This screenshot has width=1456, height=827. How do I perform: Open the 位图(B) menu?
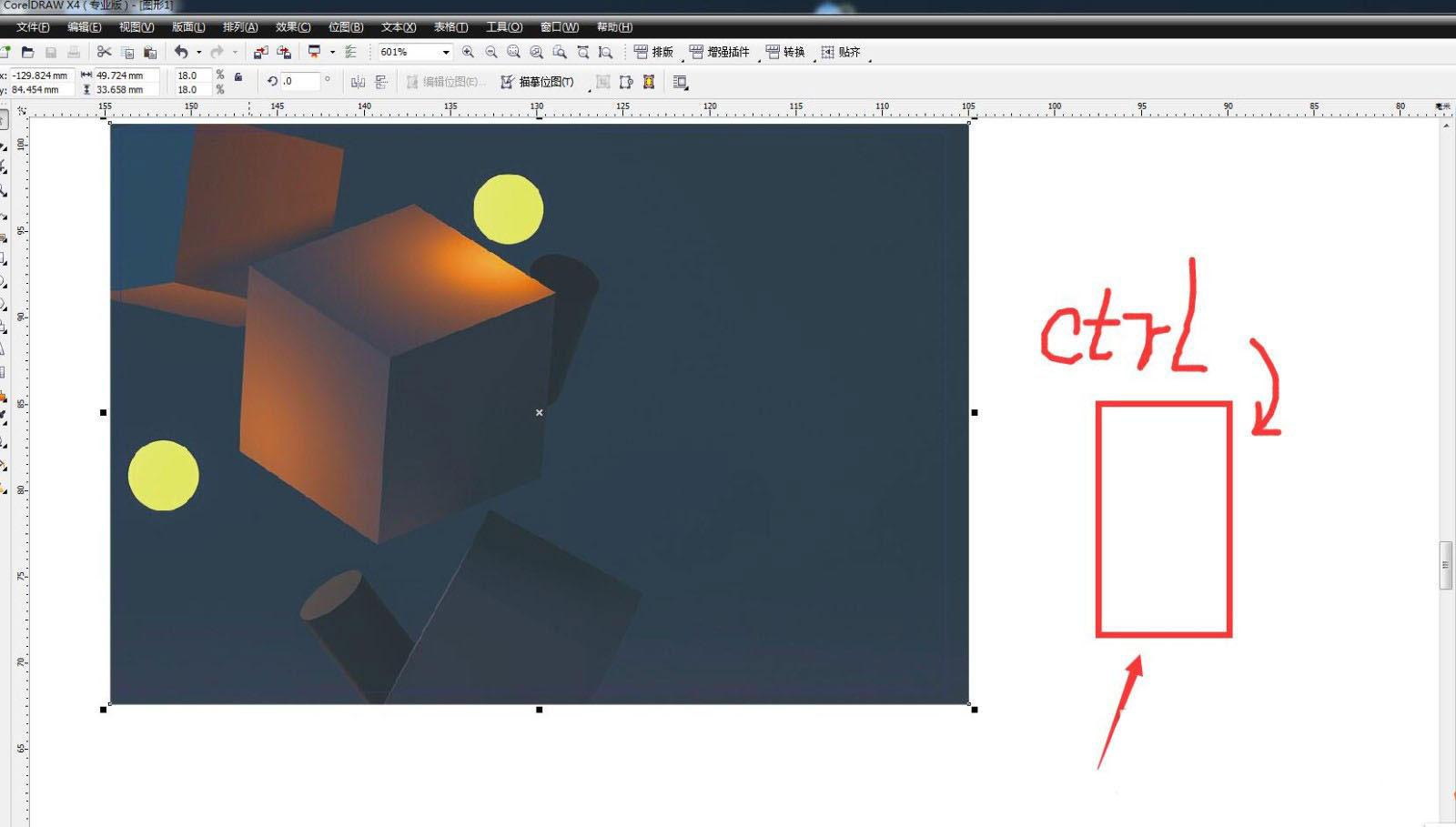(345, 27)
